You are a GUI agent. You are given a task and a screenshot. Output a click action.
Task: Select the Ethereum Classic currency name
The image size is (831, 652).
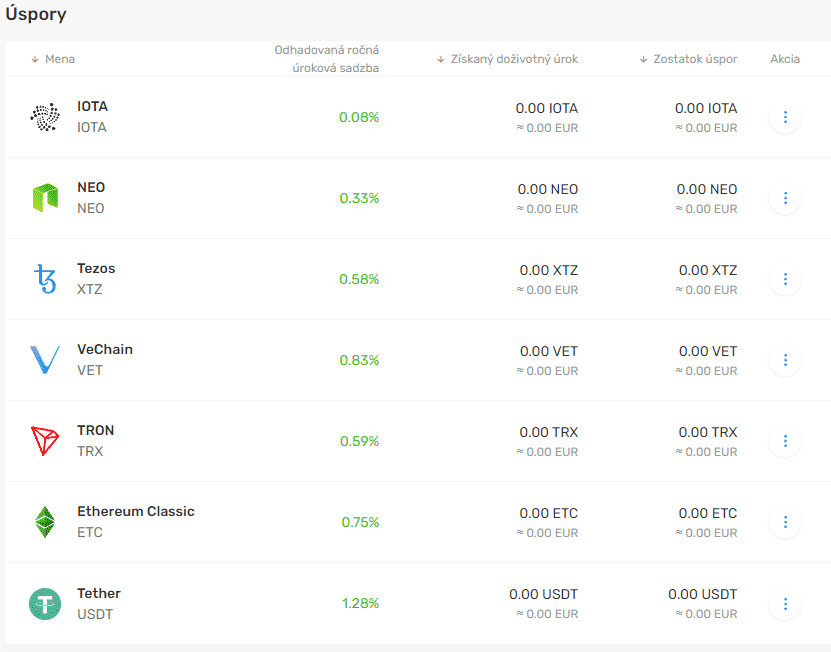(x=135, y=511)
